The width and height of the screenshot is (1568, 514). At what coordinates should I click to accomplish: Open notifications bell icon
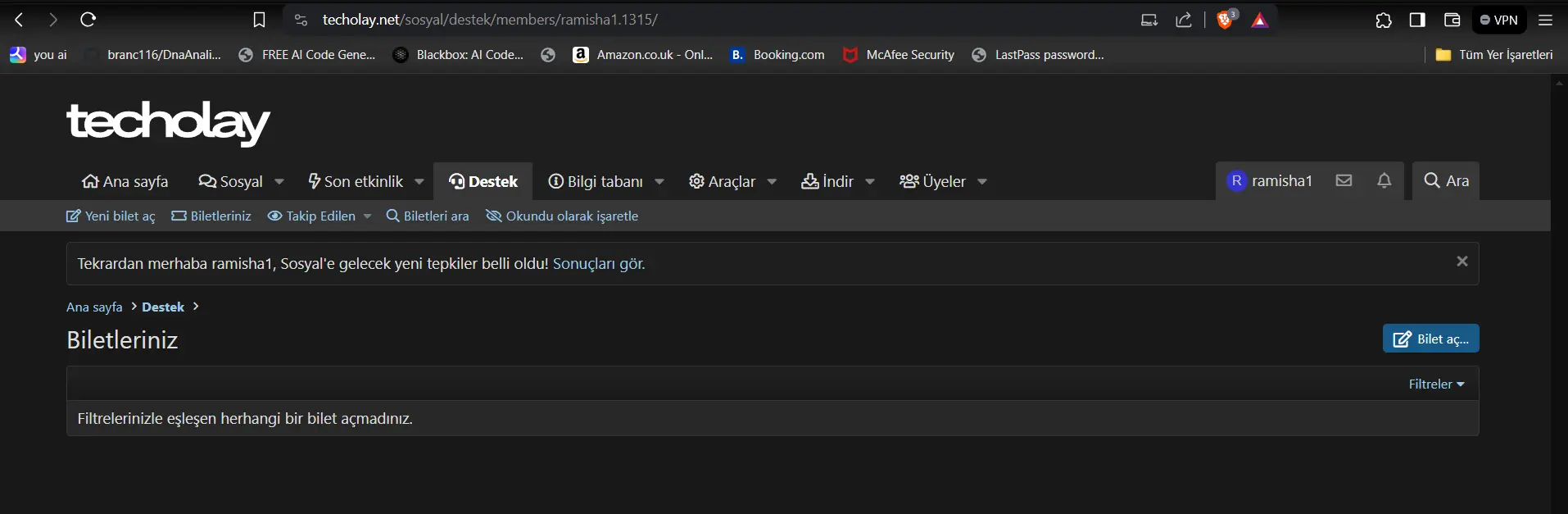click(1384, 180)
